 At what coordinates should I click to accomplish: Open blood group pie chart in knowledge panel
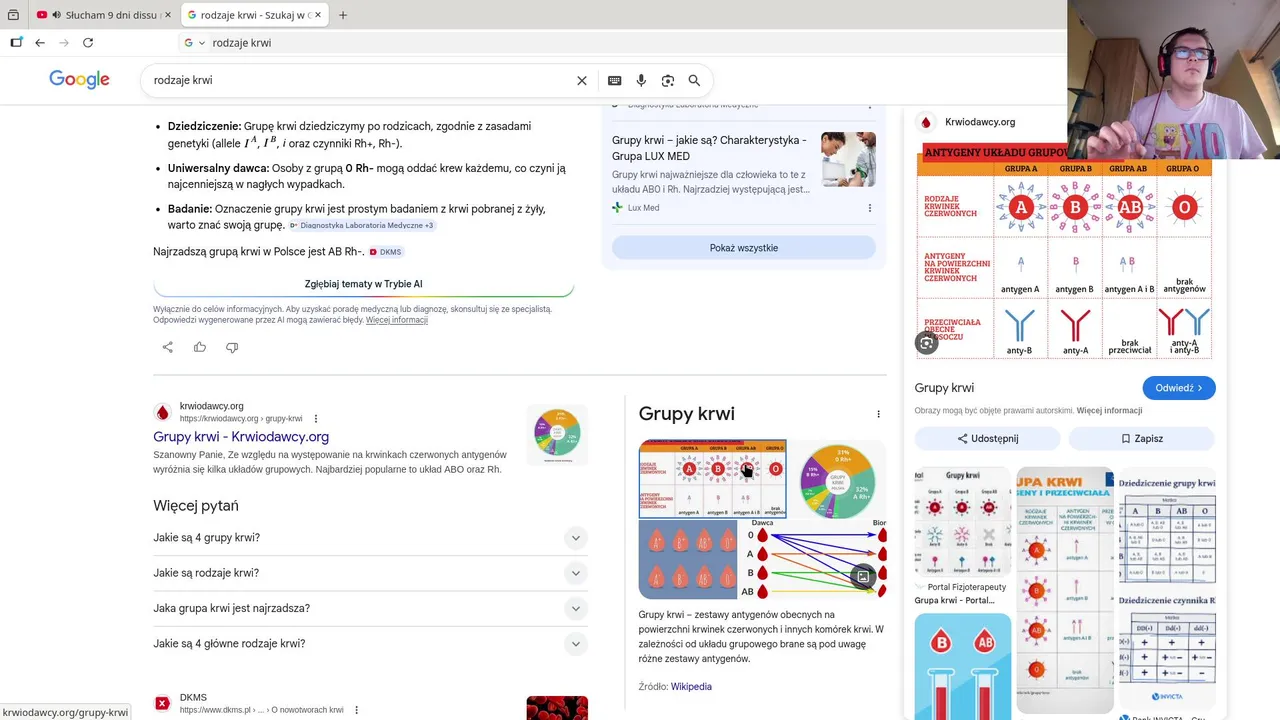[x=838, y=480]
